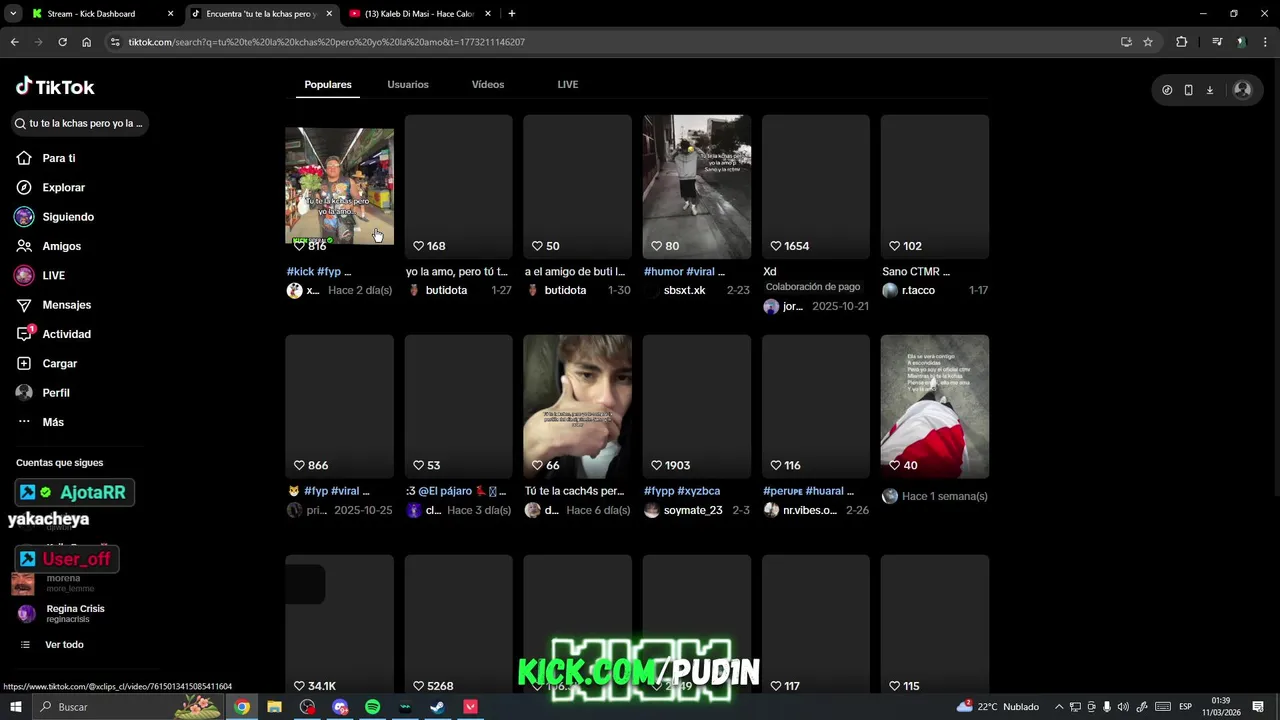Viewport: 1280px width, 720px height.
Task: Open video thumbnail with 816 likes
Action: (x=339, y=187)
